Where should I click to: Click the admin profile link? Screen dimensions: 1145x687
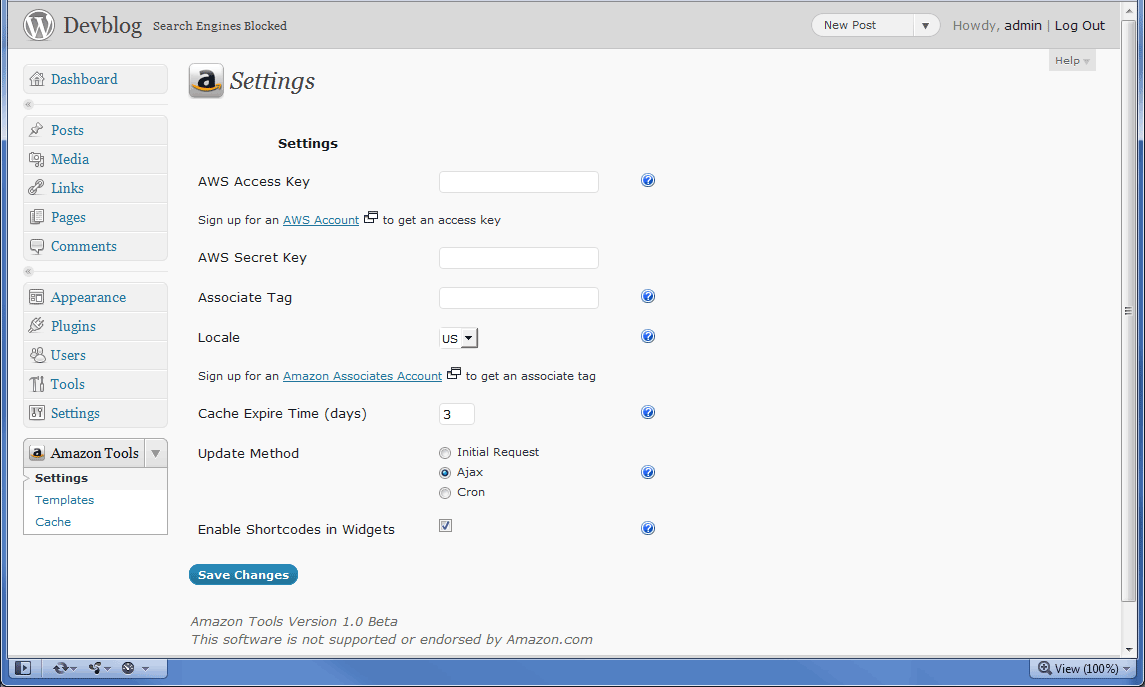[x=1022, y=26]
